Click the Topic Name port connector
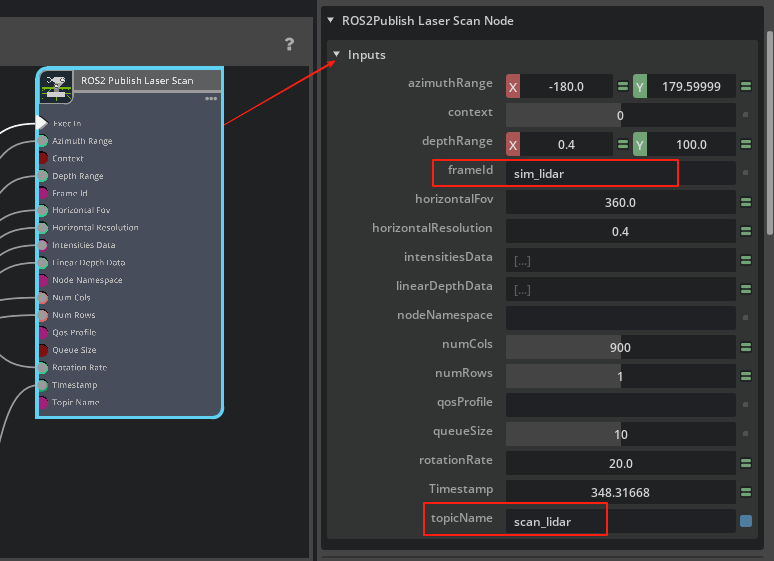Screen dimensions: 774x561 (x=43, y=402)
